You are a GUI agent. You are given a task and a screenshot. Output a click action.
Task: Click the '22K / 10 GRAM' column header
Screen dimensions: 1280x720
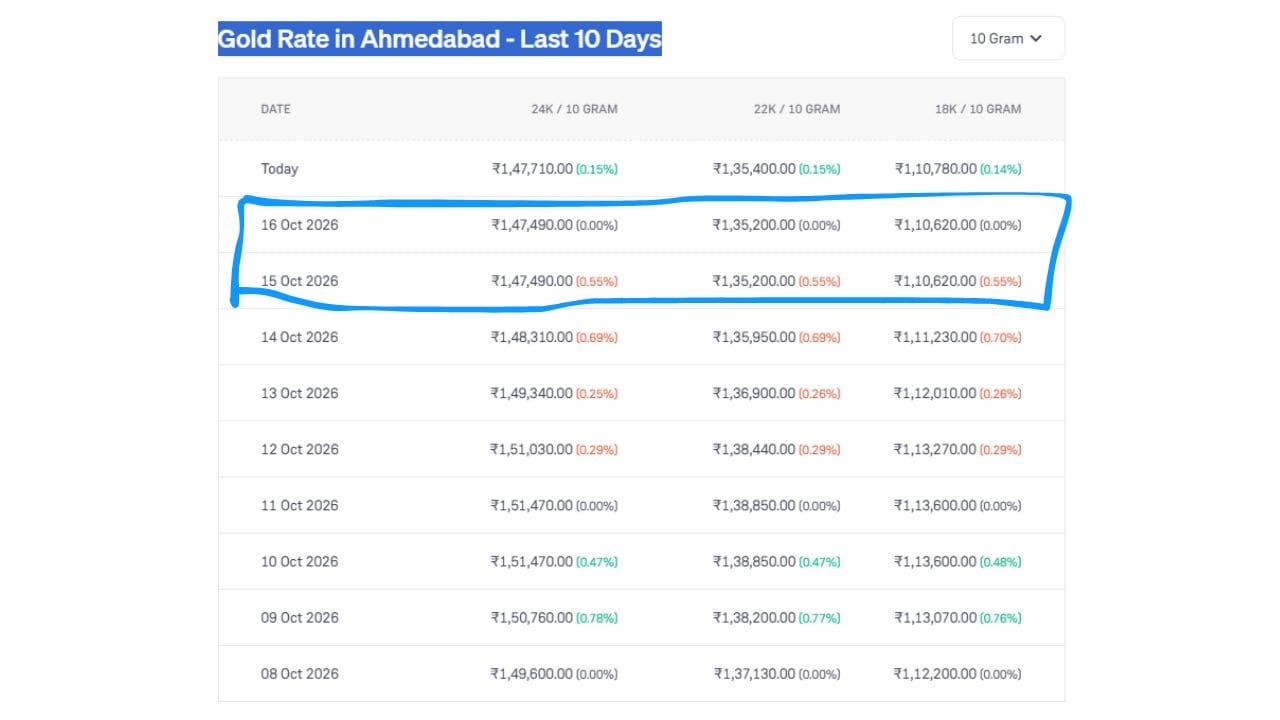tap(797, 109)
